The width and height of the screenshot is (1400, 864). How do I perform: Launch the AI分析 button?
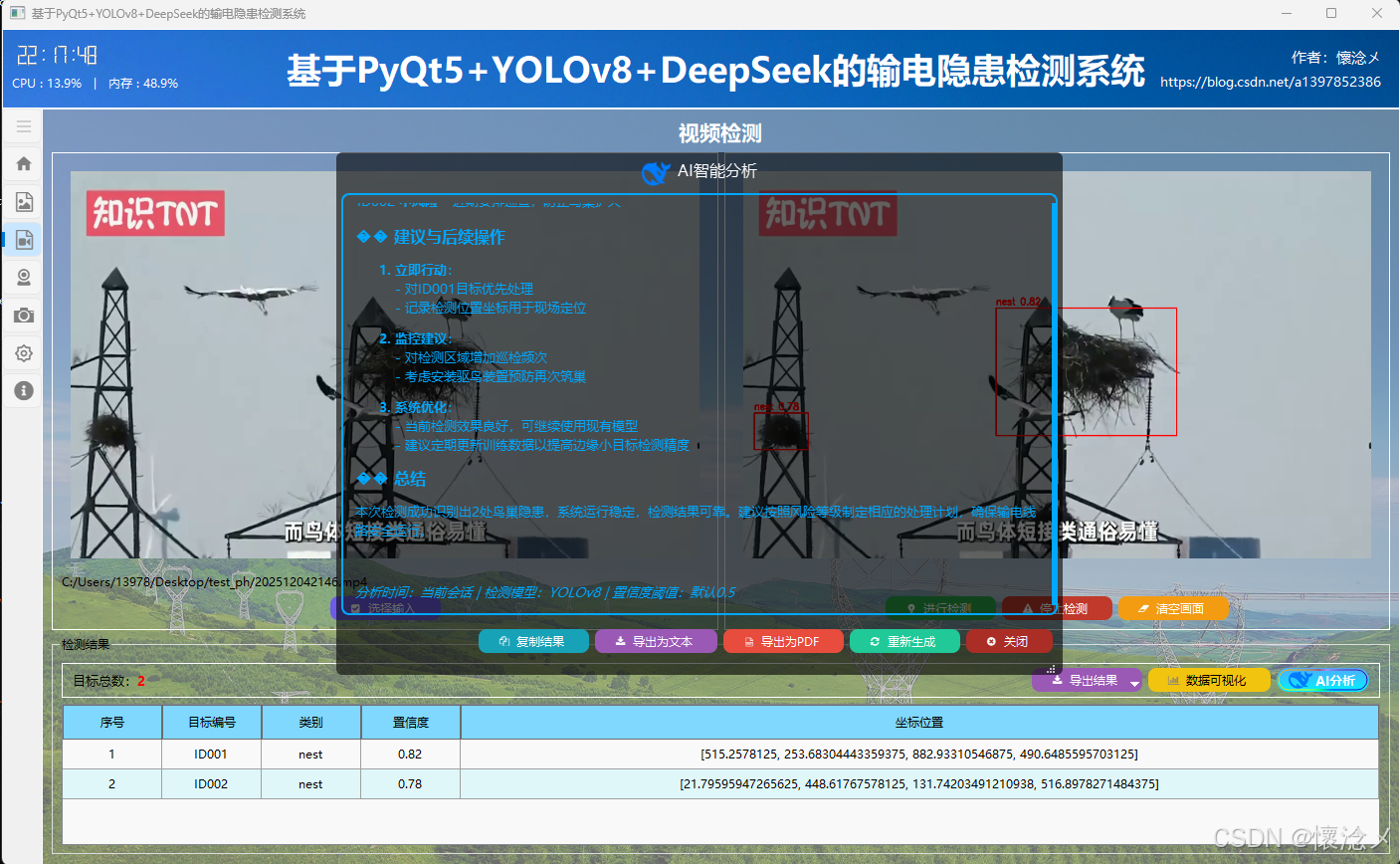[x=1323, y=681]
